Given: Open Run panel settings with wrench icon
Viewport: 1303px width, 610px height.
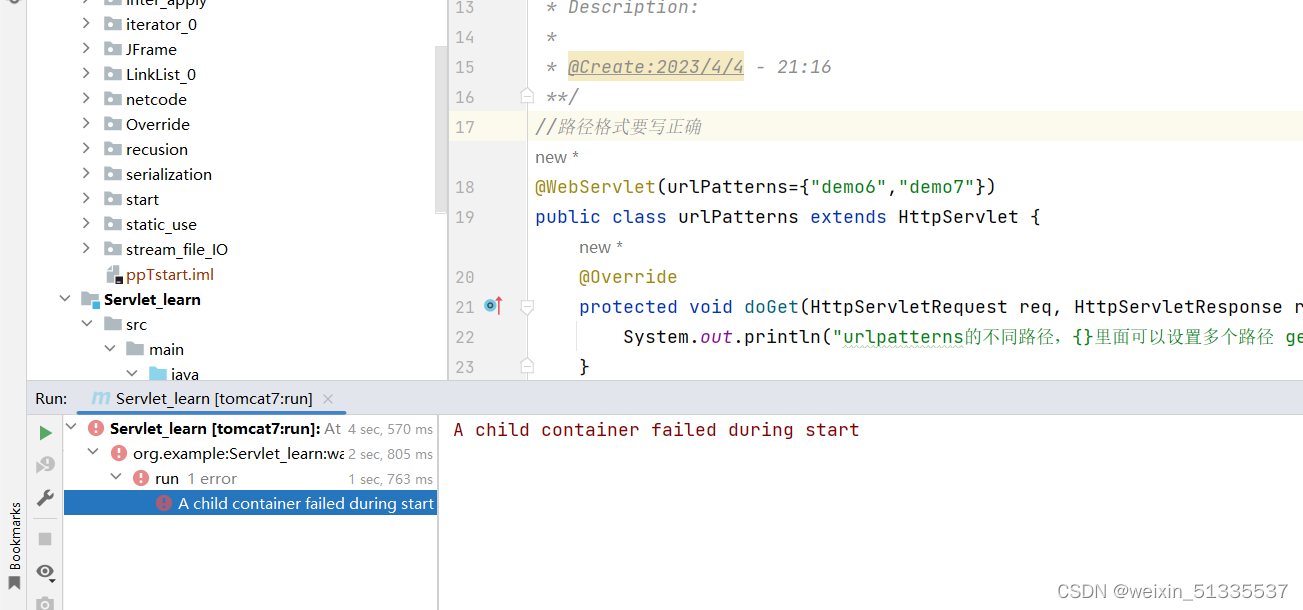Looking at the screenshot, I should point(45,497).
